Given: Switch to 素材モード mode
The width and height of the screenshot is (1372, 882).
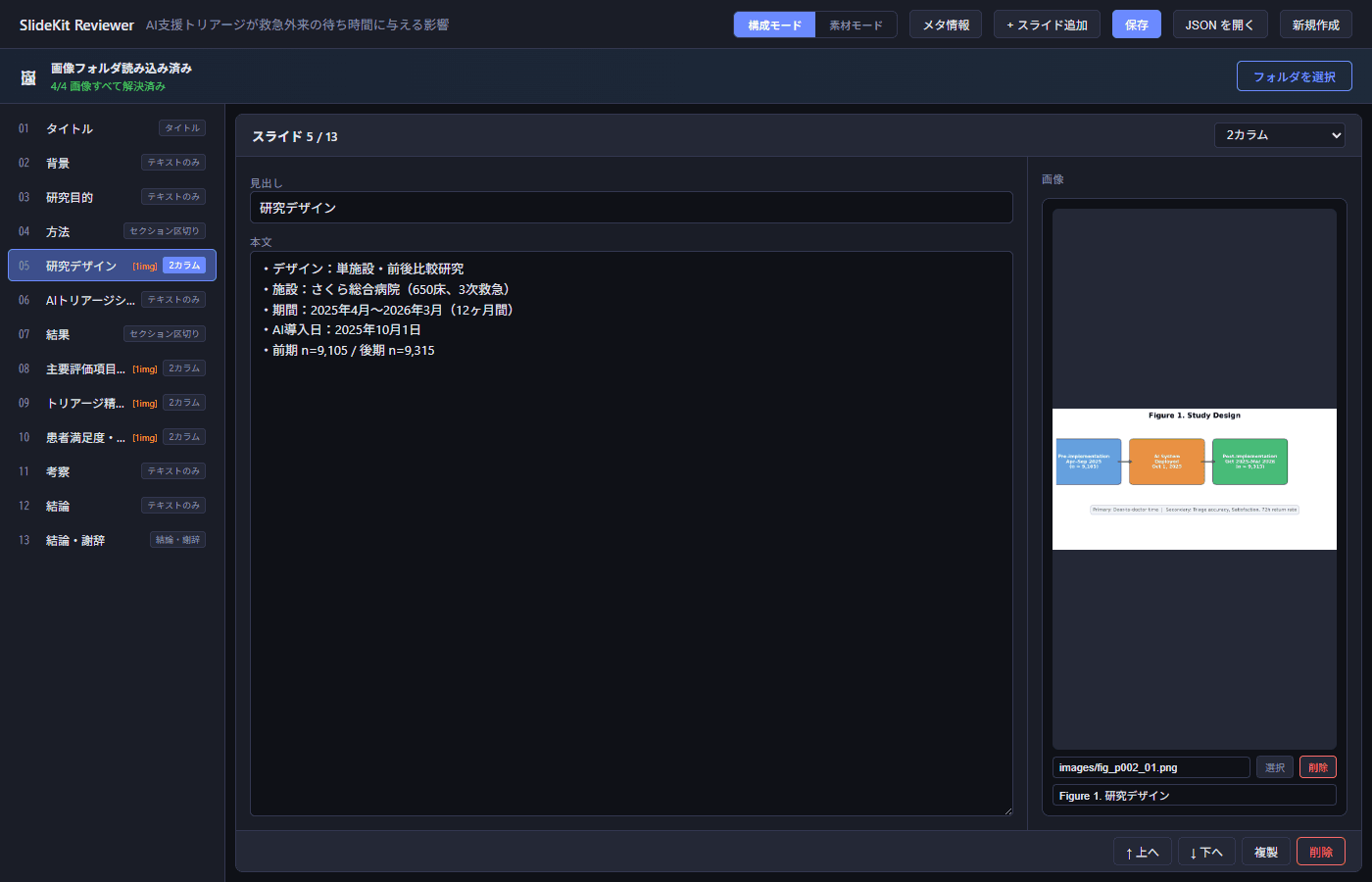Looking at the screenshot, I should pos(857,24).
